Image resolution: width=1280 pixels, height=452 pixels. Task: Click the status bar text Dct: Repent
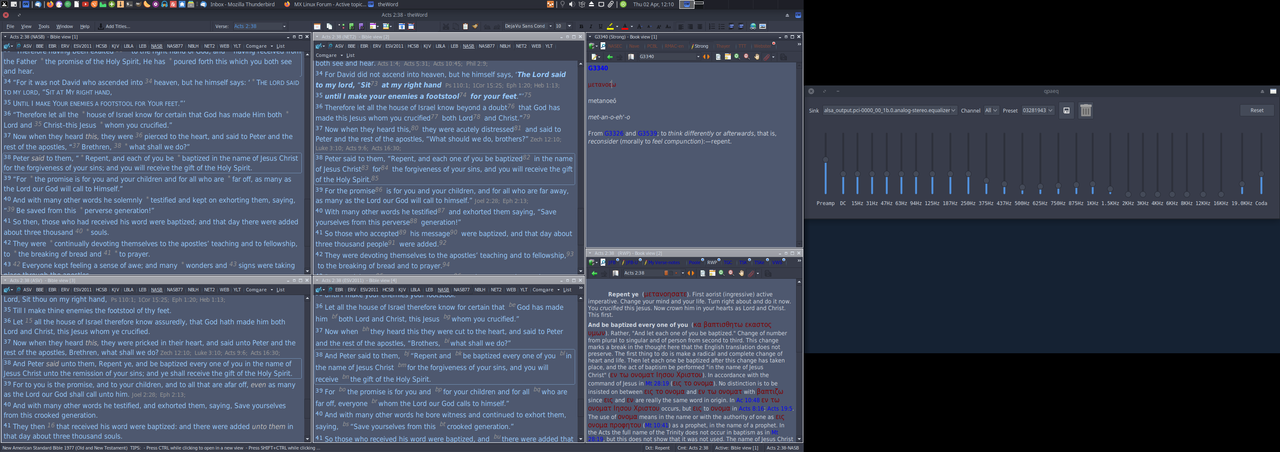656,447
